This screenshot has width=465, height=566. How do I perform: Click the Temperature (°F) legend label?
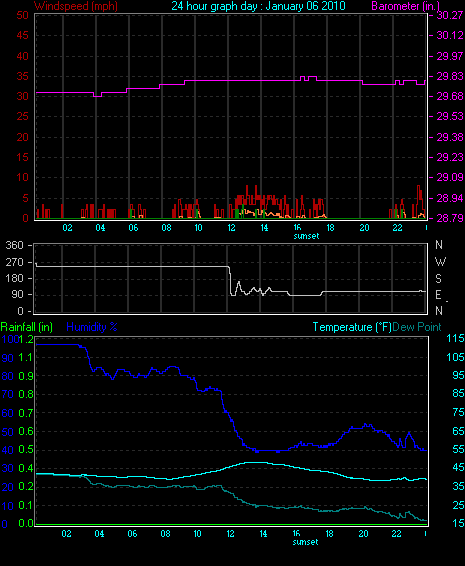(x=352, y=327)
